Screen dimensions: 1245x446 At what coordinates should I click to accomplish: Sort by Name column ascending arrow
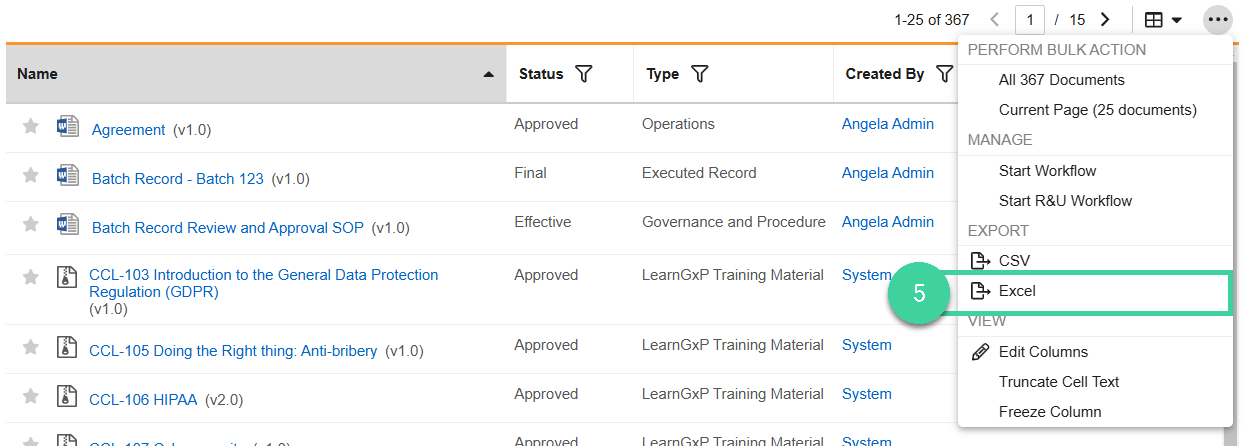488,75
